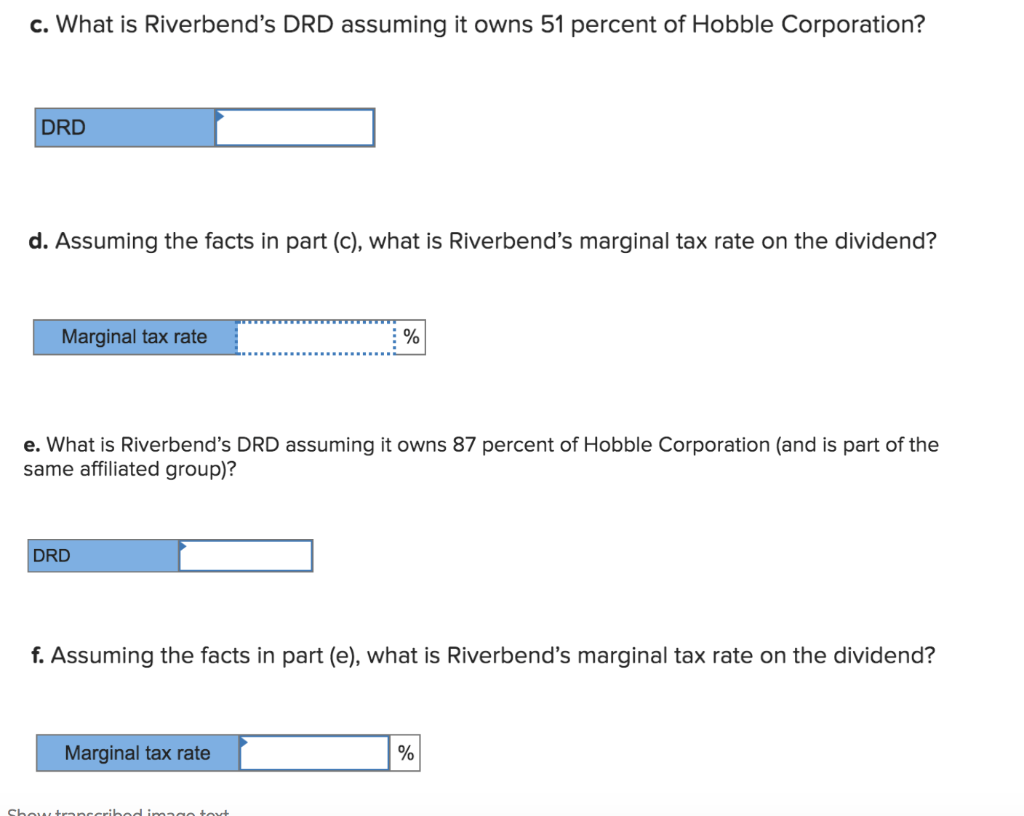Select the part d question text about marginal tax
This screenshot has width=1024, height=816.
[x=480, y=240]
